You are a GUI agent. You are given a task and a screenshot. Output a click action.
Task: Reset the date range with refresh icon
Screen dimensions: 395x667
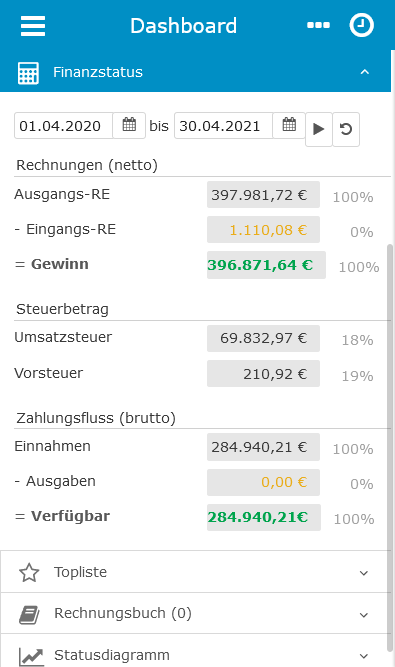(346, 129)
